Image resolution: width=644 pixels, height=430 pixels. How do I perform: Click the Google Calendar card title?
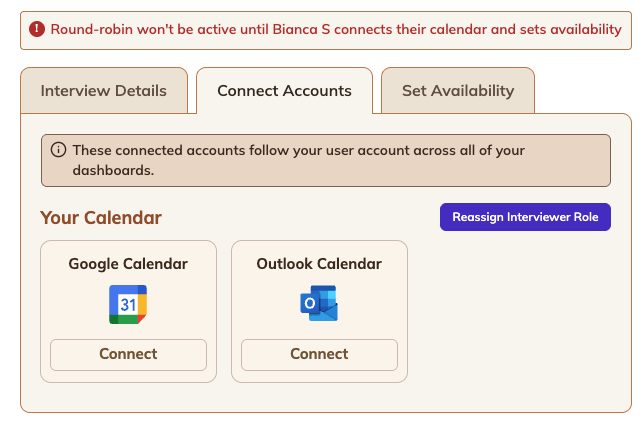coord(128,264)
